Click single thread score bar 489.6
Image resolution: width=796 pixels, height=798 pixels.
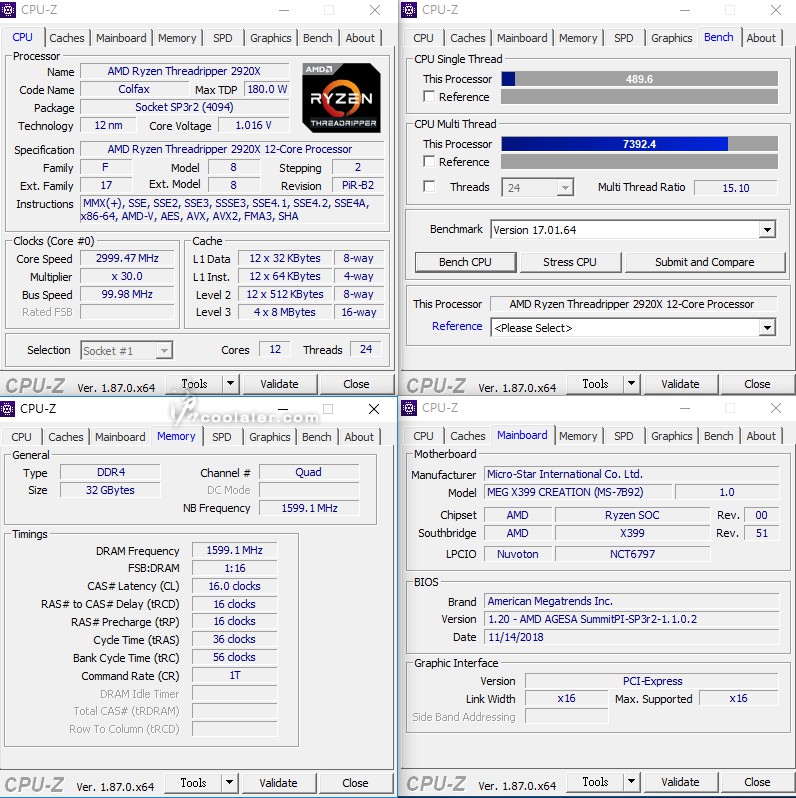639,79
